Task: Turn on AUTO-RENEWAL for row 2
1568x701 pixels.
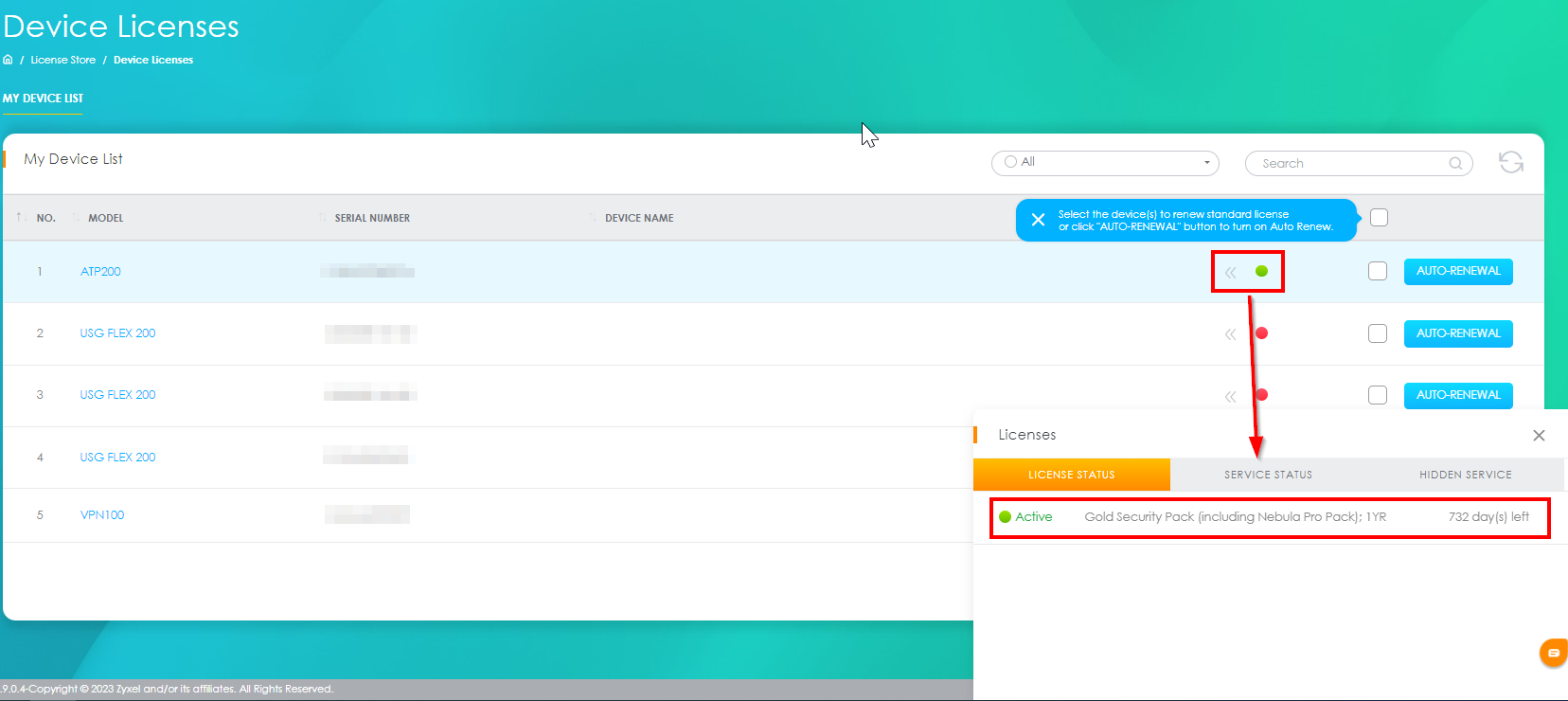Action: coord(1458,333)
